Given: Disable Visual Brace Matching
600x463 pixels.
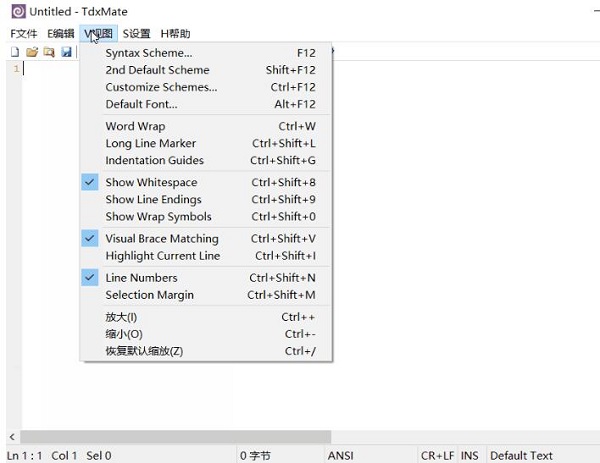Looking at the screenshot, I should point(207,239).
